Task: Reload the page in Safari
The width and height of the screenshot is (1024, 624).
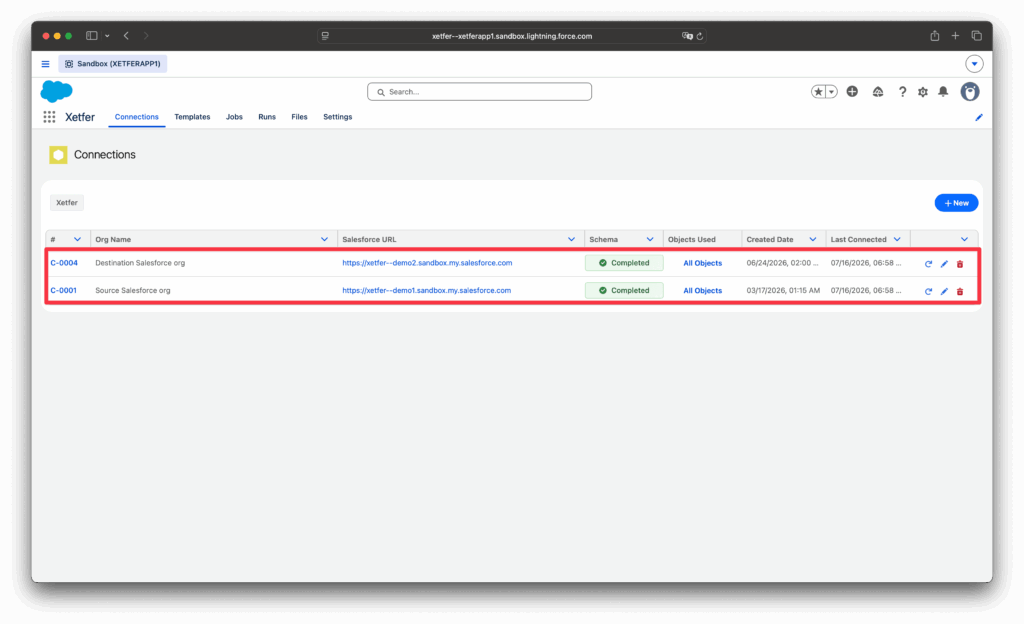Action: 699,37
